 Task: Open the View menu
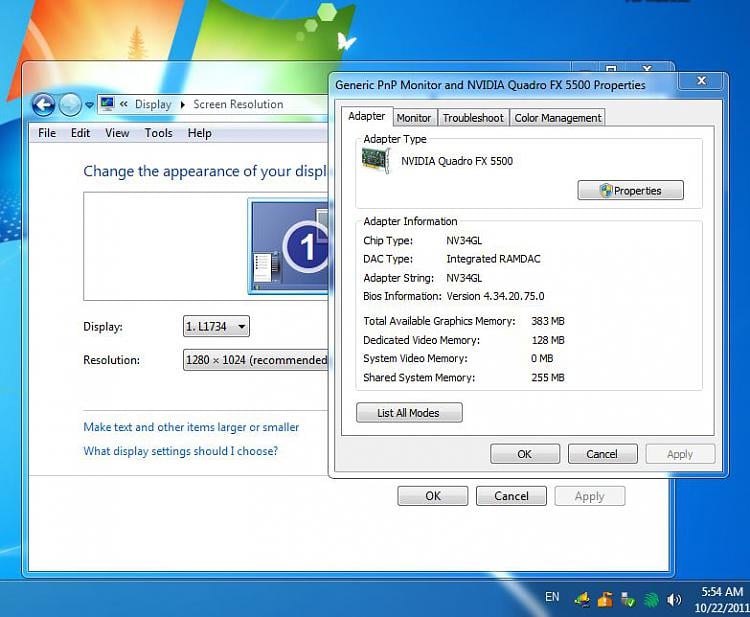[117, 133]
